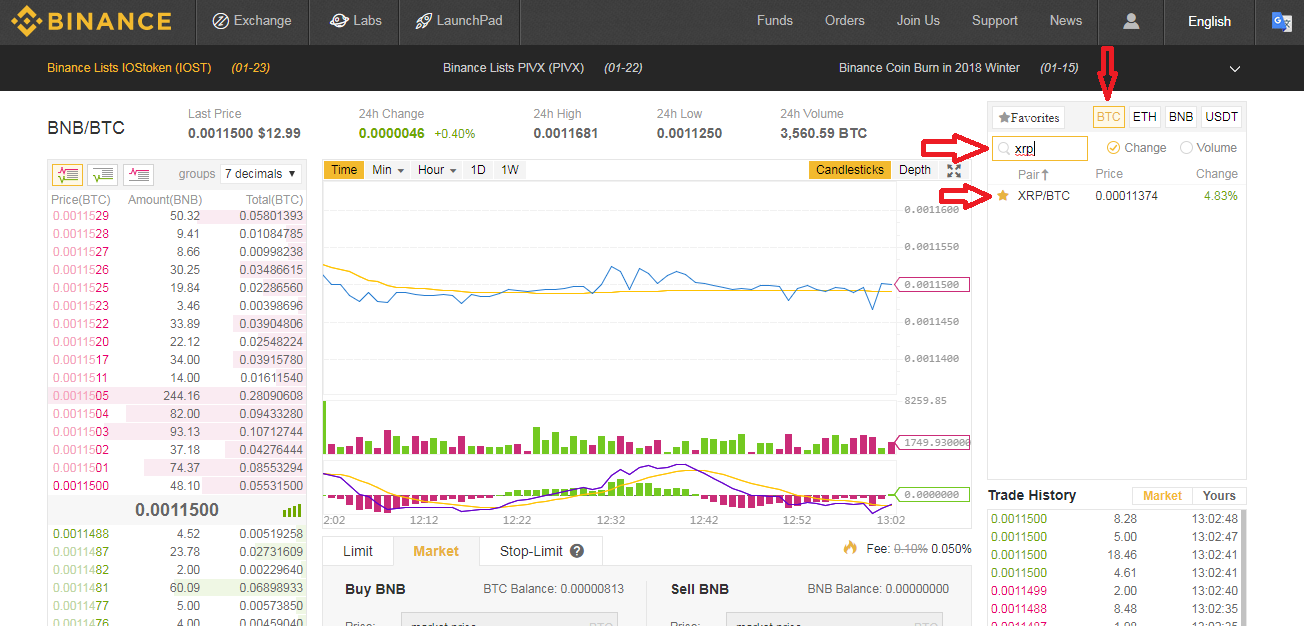Click the search magnifier icon
This screenshot has height=626, width=1304.
click(x=1004, y=149)
